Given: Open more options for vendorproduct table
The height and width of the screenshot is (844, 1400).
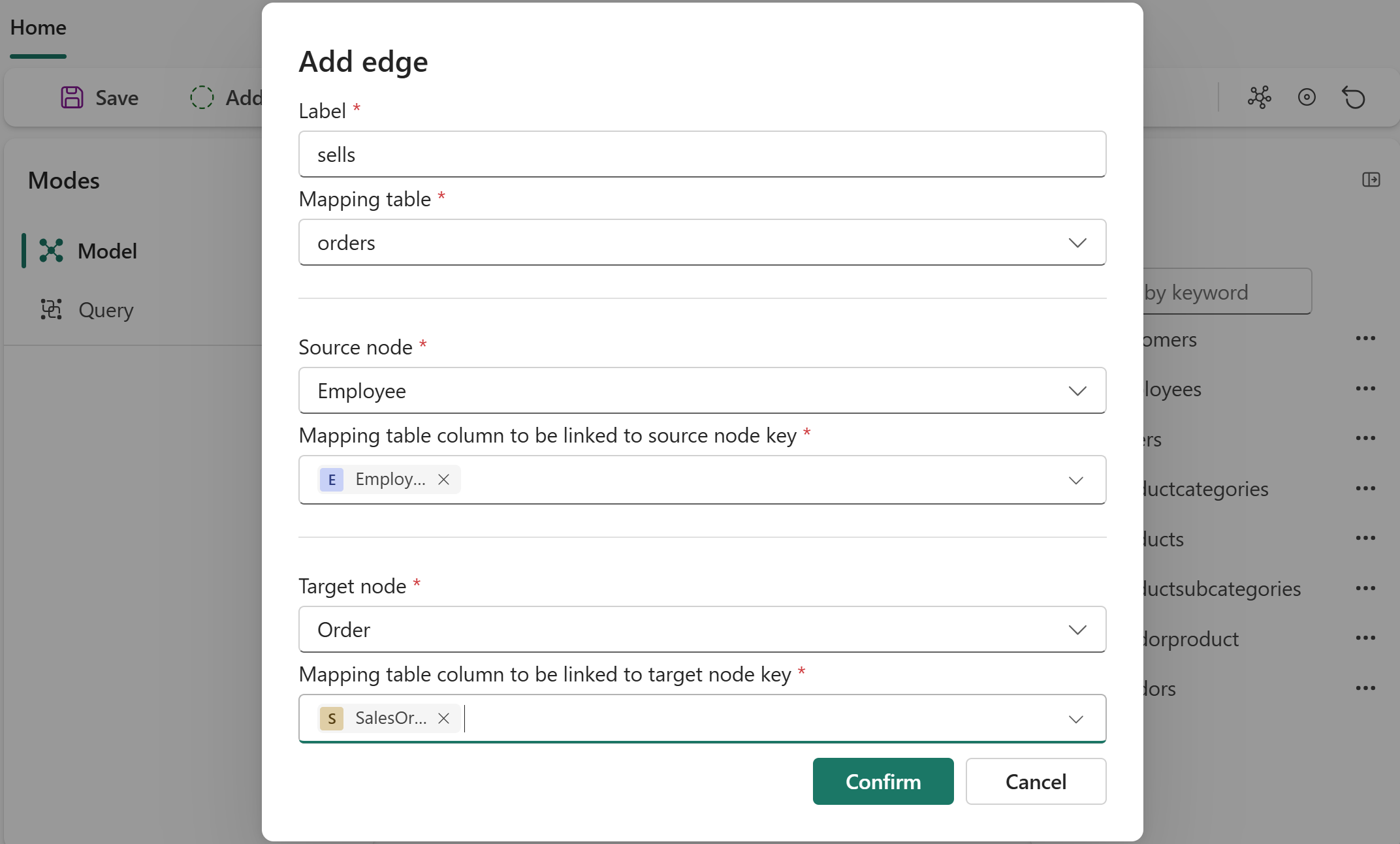Looking at the screenshot, I should click(x=1365, y=638).
